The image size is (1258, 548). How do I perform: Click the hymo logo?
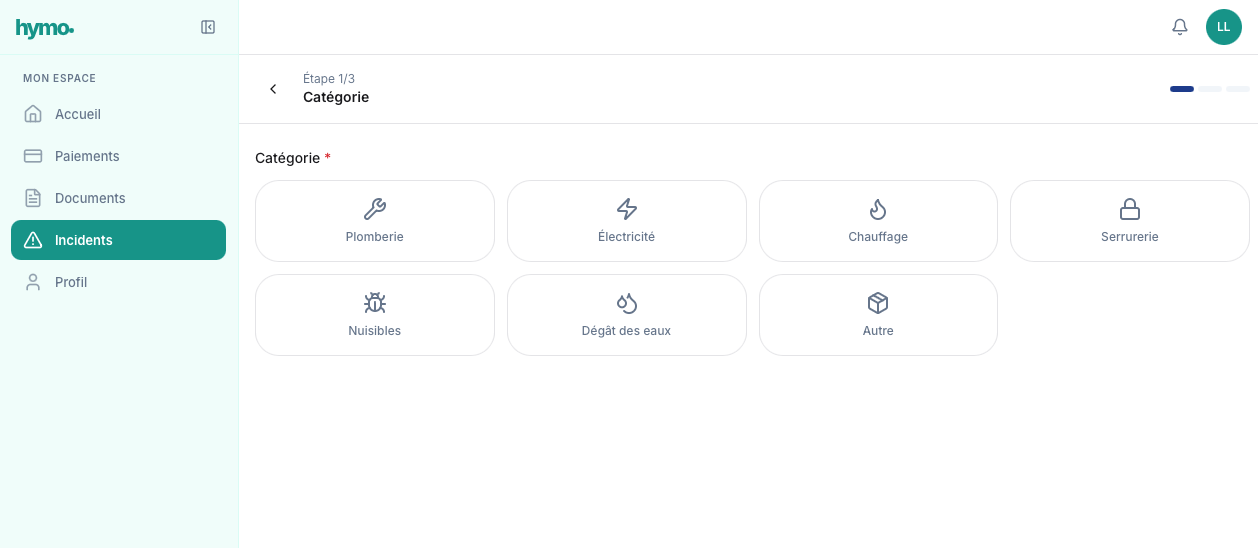click(x=45, y=28)
